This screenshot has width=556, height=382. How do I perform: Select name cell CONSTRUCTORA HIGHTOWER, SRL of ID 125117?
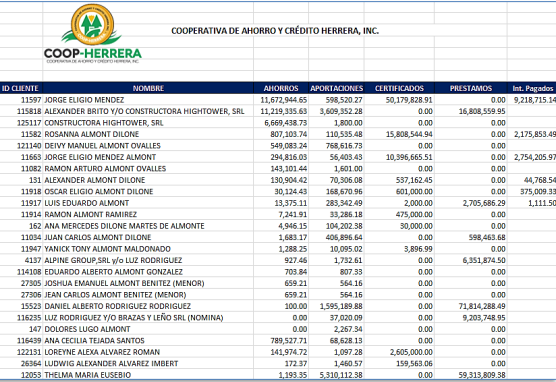(x=148, y=123)
